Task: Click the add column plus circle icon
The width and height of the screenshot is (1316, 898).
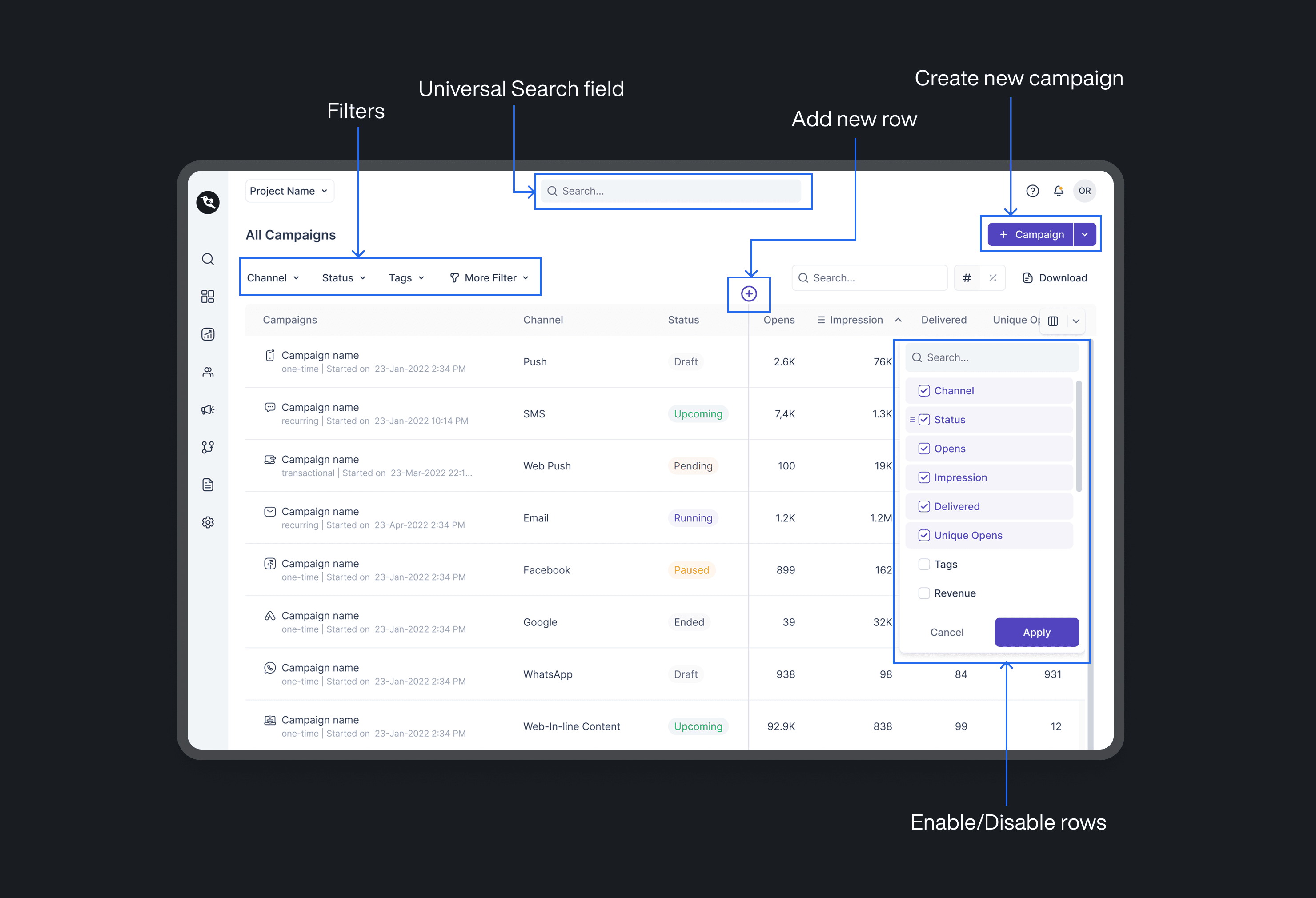Action: click(x=749, y=294)
